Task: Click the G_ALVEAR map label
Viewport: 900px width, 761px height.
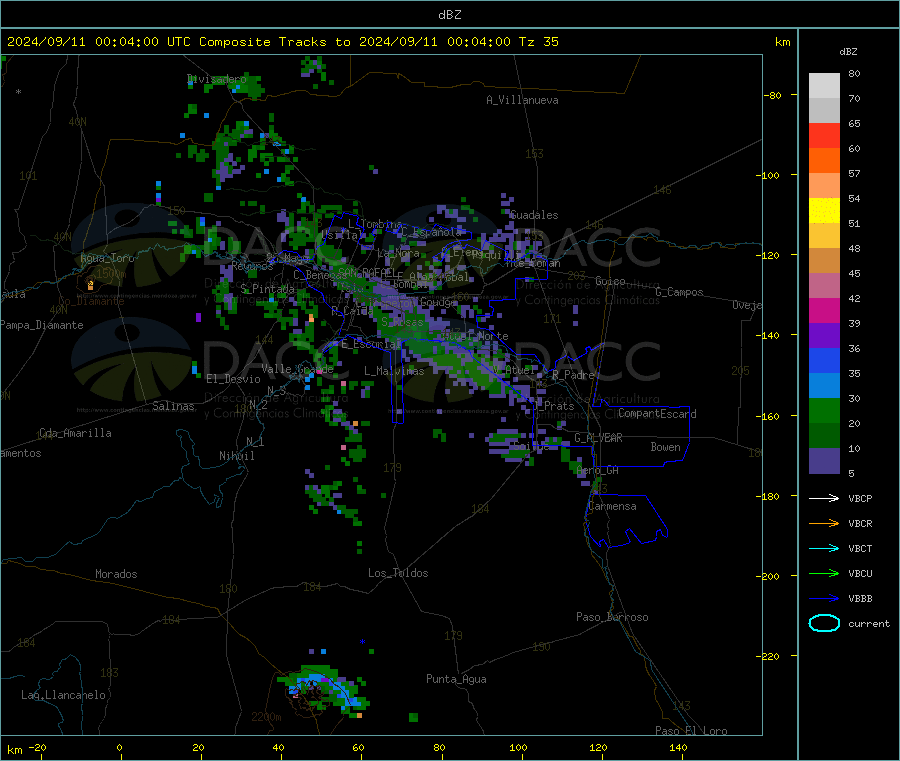Action: [598, 438]
